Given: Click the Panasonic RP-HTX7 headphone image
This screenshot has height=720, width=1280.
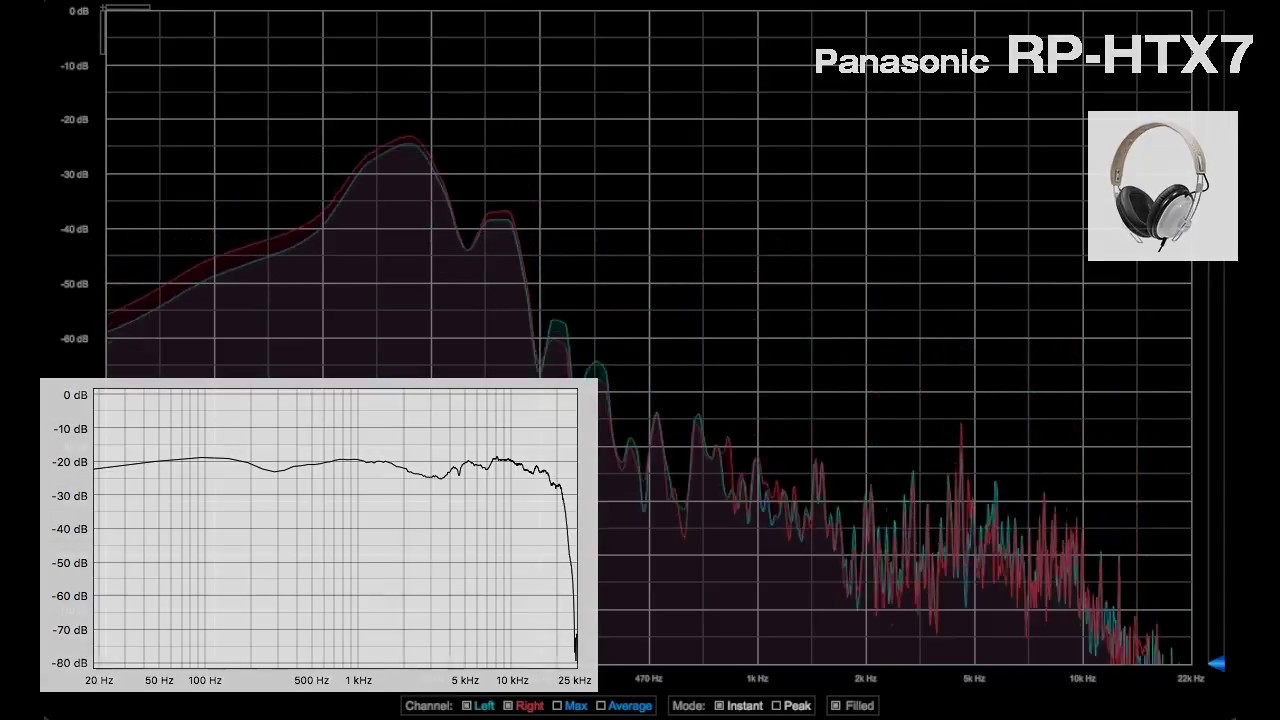Looking at the screenshot, I should click(1163, 186).
